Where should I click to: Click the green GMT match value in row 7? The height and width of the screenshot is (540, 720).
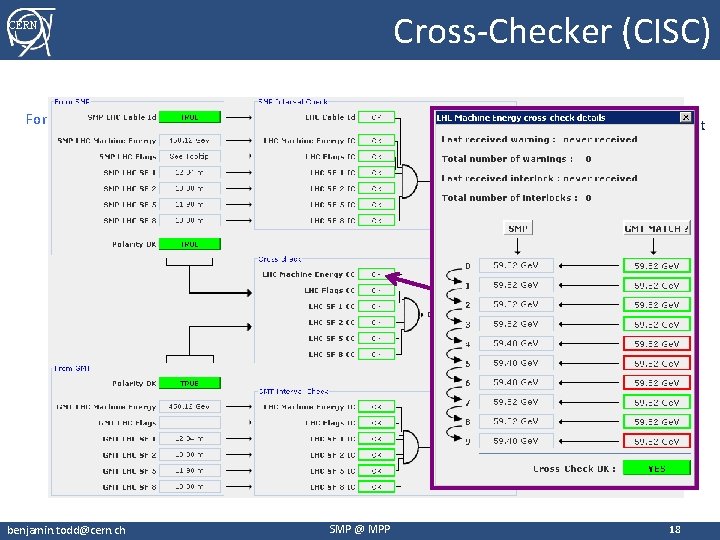(x=657, y=402)
